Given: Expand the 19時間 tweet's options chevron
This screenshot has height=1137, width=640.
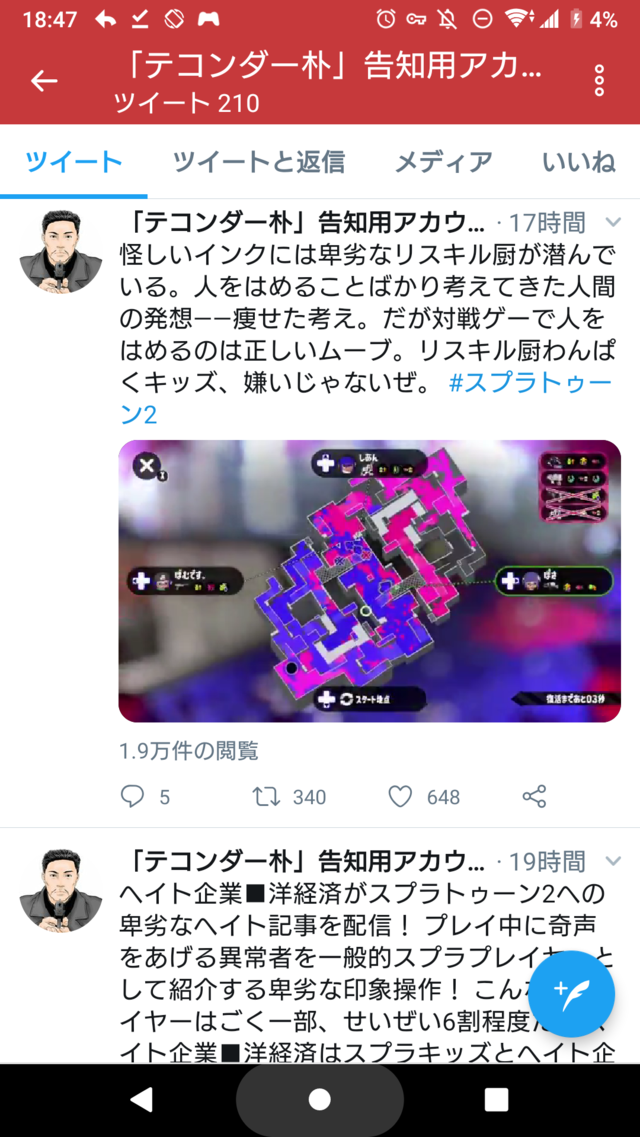Looking at the screenshot, I should click(612, 861).
